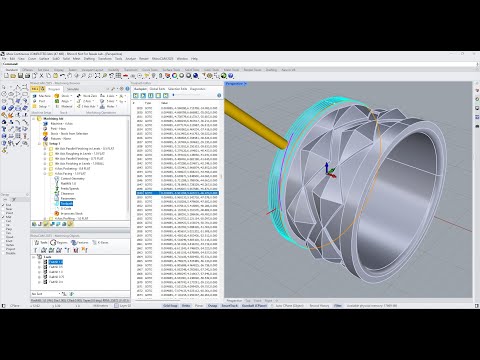The width and height of the screenshot is (480, 360).
Task: Click the blue info icon in Machining Browser
Action: (x=127, y=89)
